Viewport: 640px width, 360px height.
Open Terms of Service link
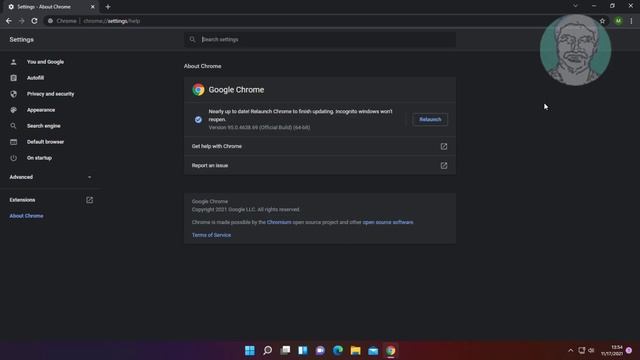pos(211,235)
